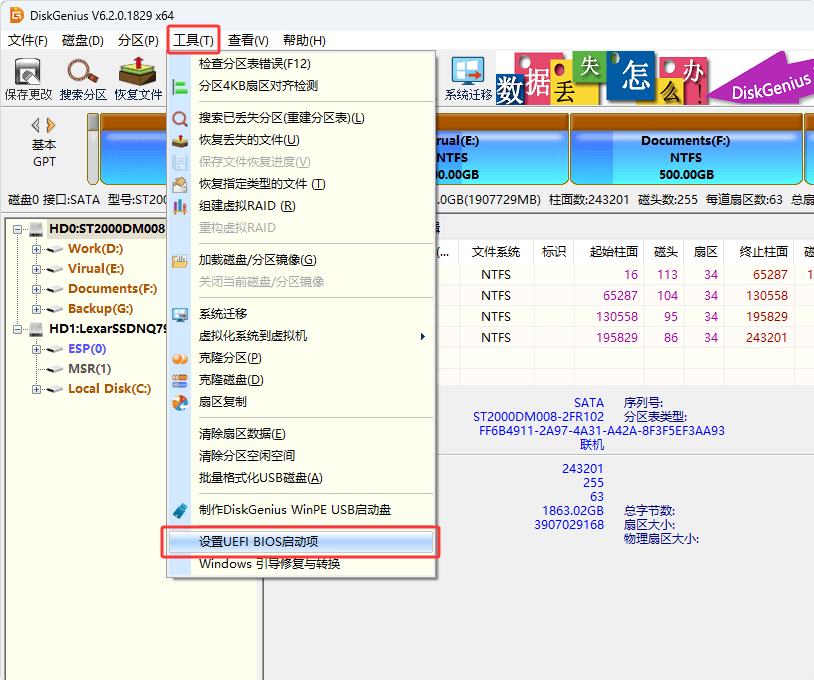
Task: Expand the Backup(G:) partition node
Action: [x=36, y=309]
